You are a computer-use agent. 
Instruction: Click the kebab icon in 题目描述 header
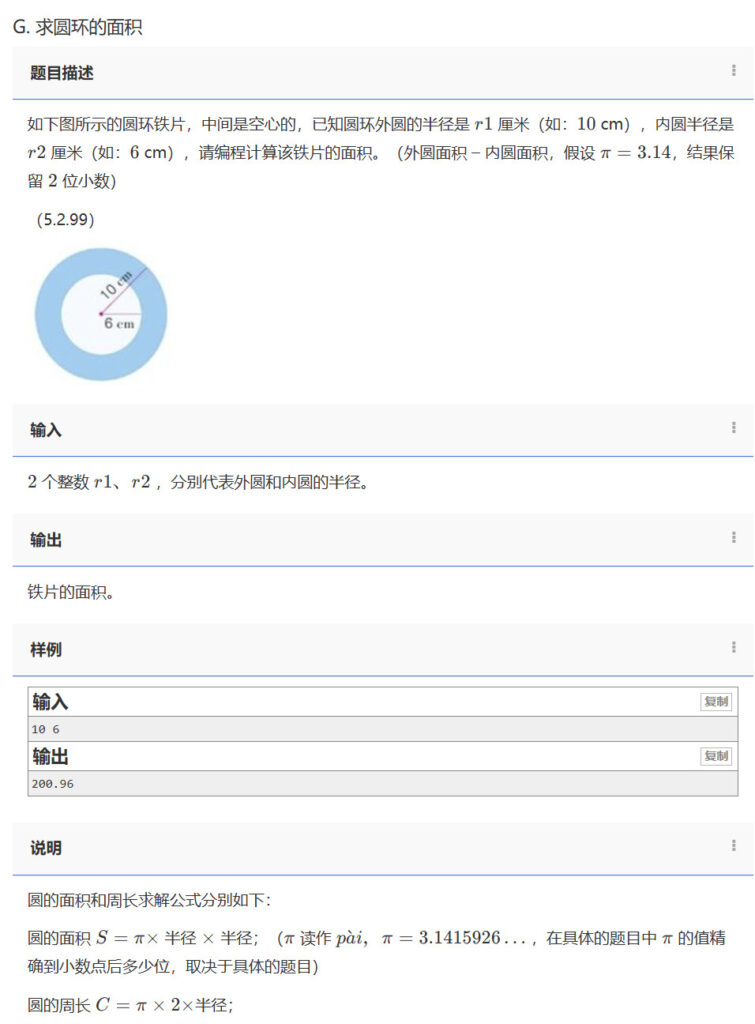[734, 71]
